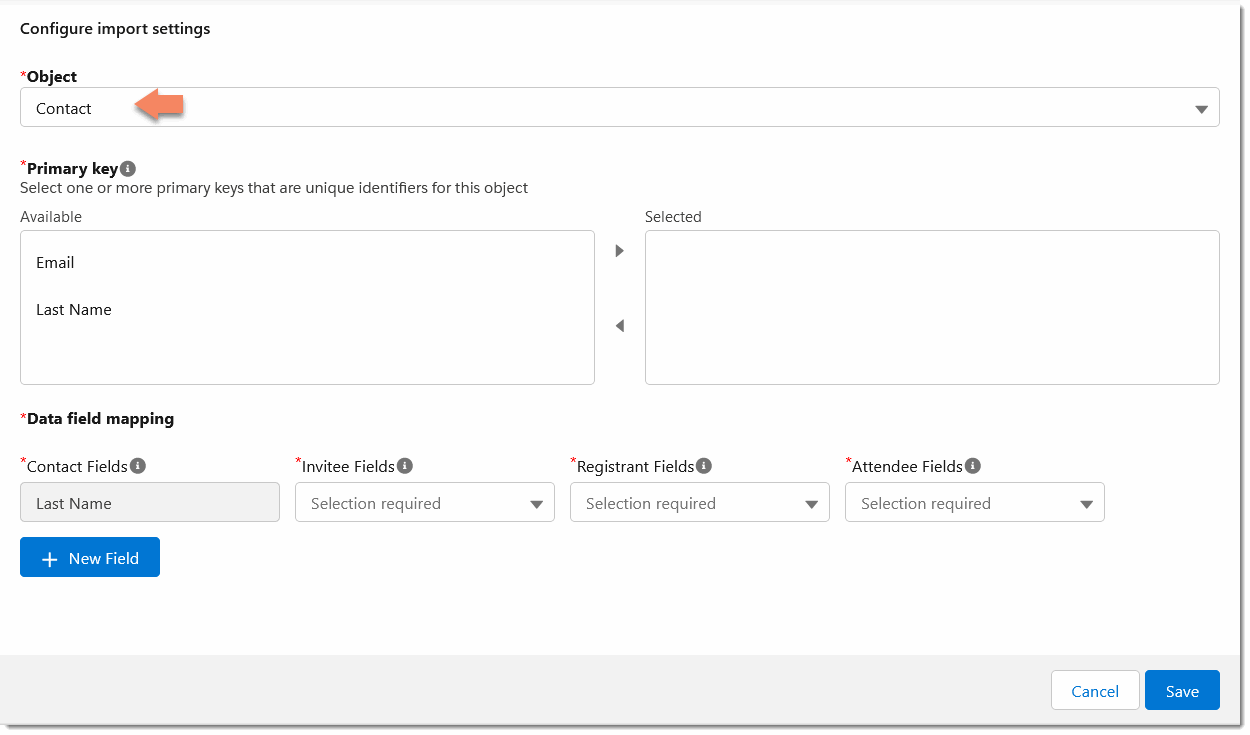Open the Invitee Fields selection dropdown
Screen dimensions: 1250x735
pyautogui.click(x=424, y=502)
